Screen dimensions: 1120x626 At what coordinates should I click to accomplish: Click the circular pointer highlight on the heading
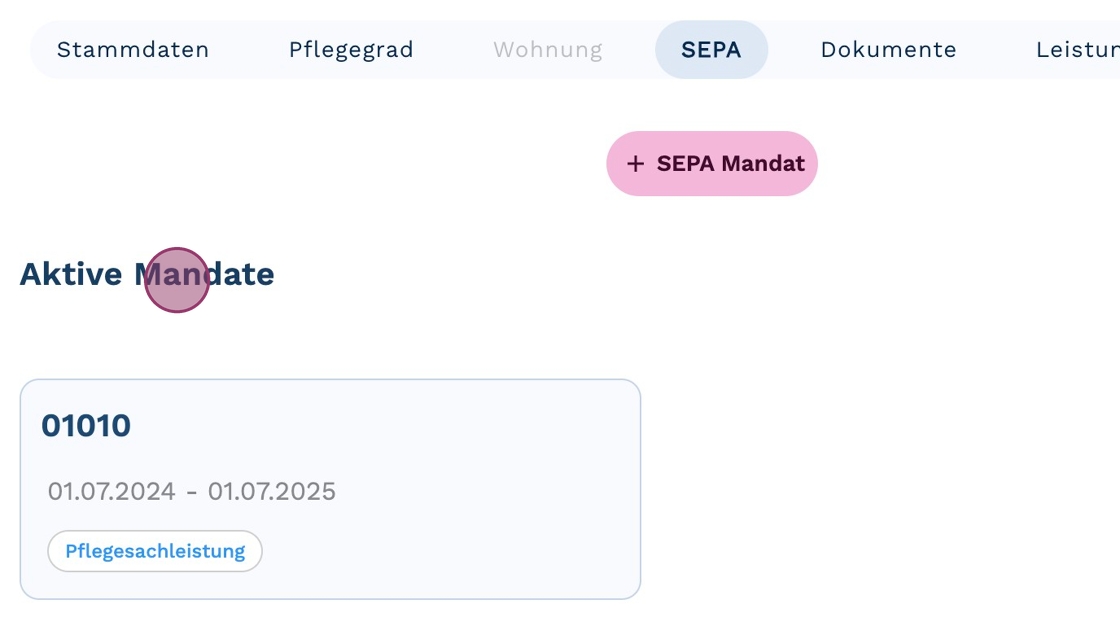click(177, 280)
